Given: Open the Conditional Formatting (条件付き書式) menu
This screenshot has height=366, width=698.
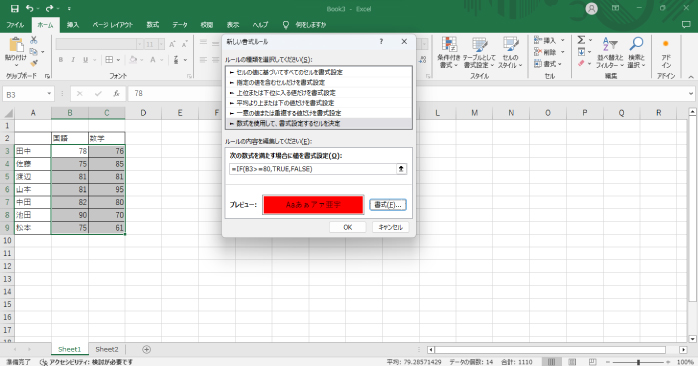Looking at the screenshot, I should coord(449,53).
